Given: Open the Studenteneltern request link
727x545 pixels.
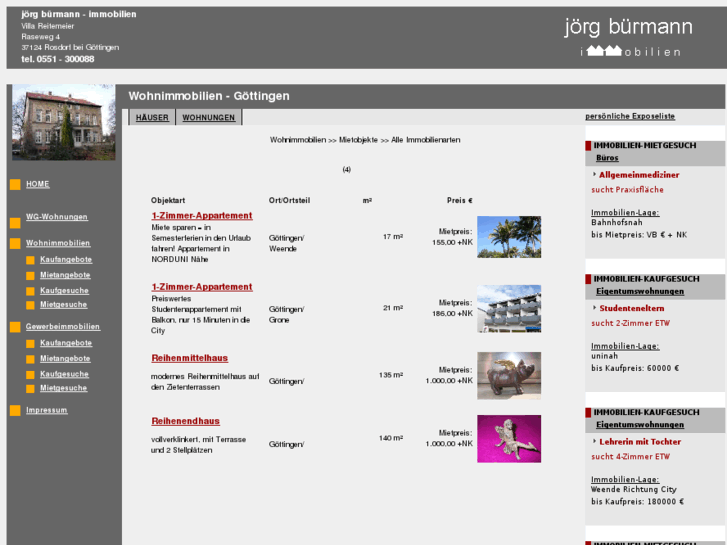Looking at the screenshot, I should pos(631,308).
